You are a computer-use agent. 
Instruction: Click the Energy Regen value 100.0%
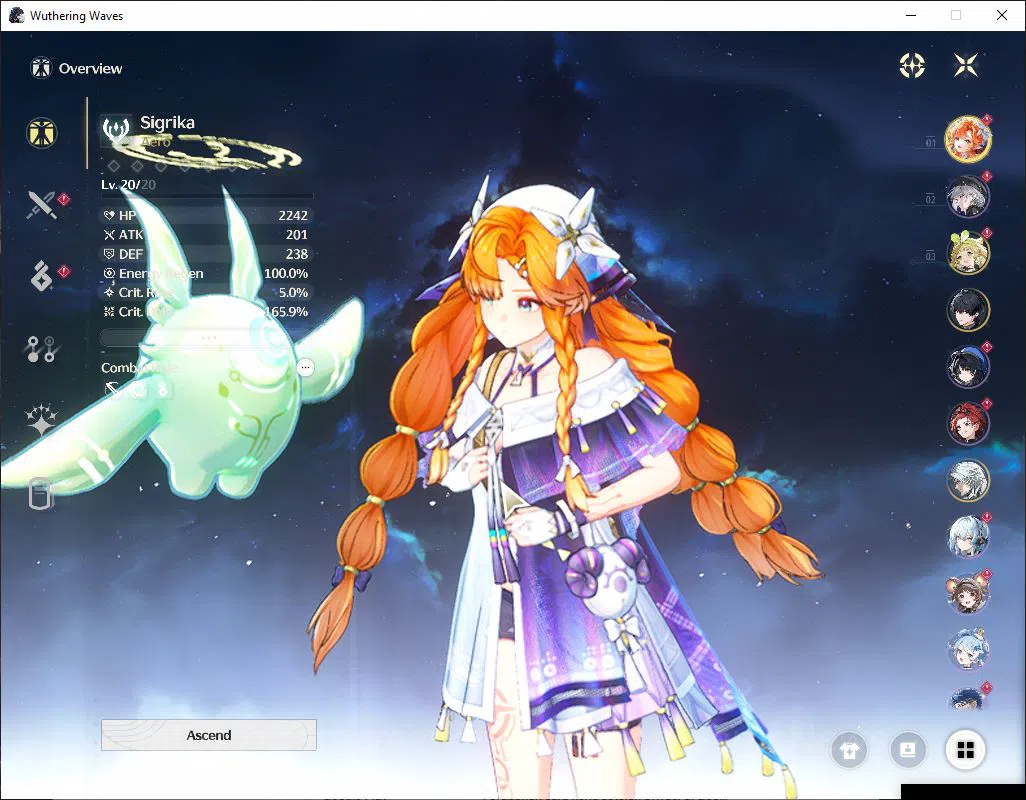pos(286,273)
